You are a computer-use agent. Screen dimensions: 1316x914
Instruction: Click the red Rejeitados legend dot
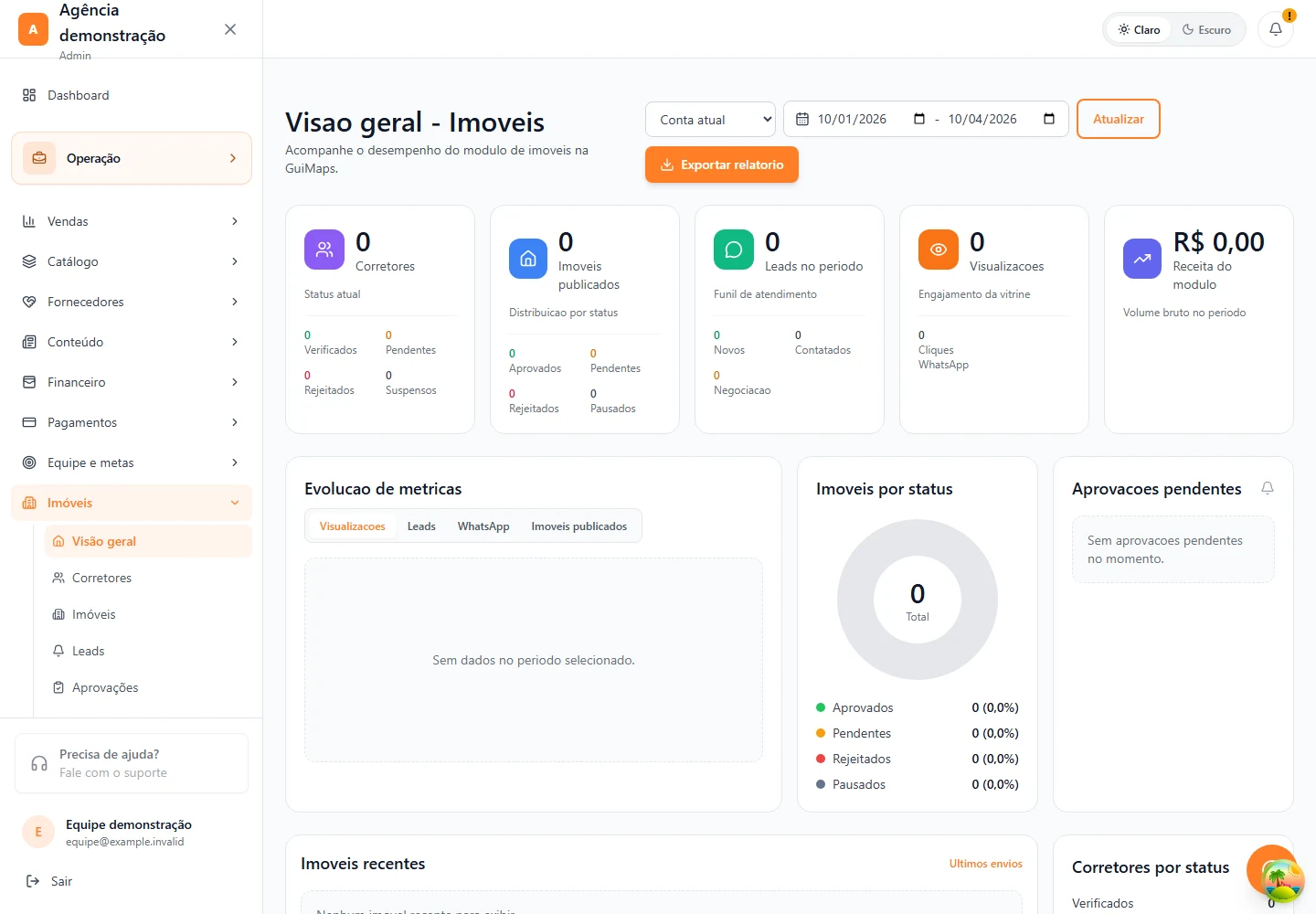click(821, 759)
